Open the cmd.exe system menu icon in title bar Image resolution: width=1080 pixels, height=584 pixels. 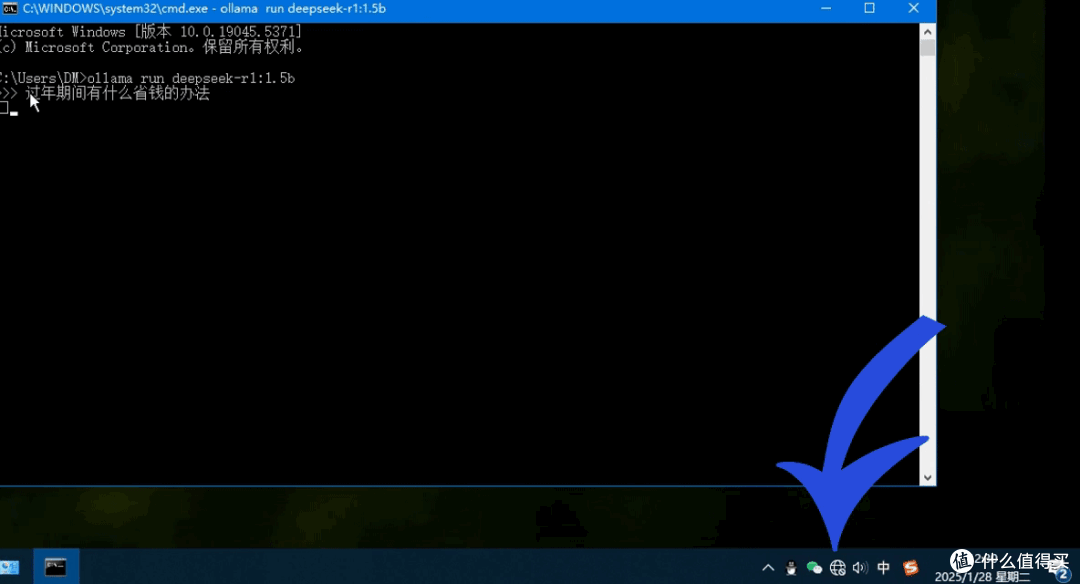(x=10, y=8)
